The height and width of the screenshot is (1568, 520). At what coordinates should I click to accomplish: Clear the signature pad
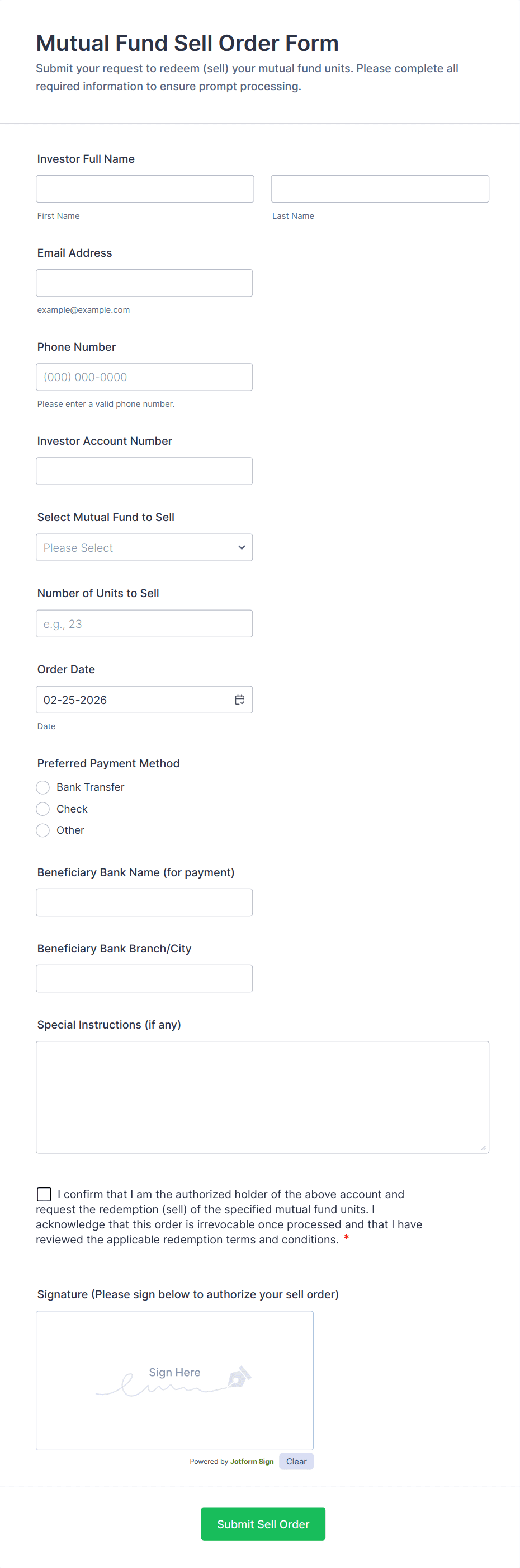point(296,1462)
